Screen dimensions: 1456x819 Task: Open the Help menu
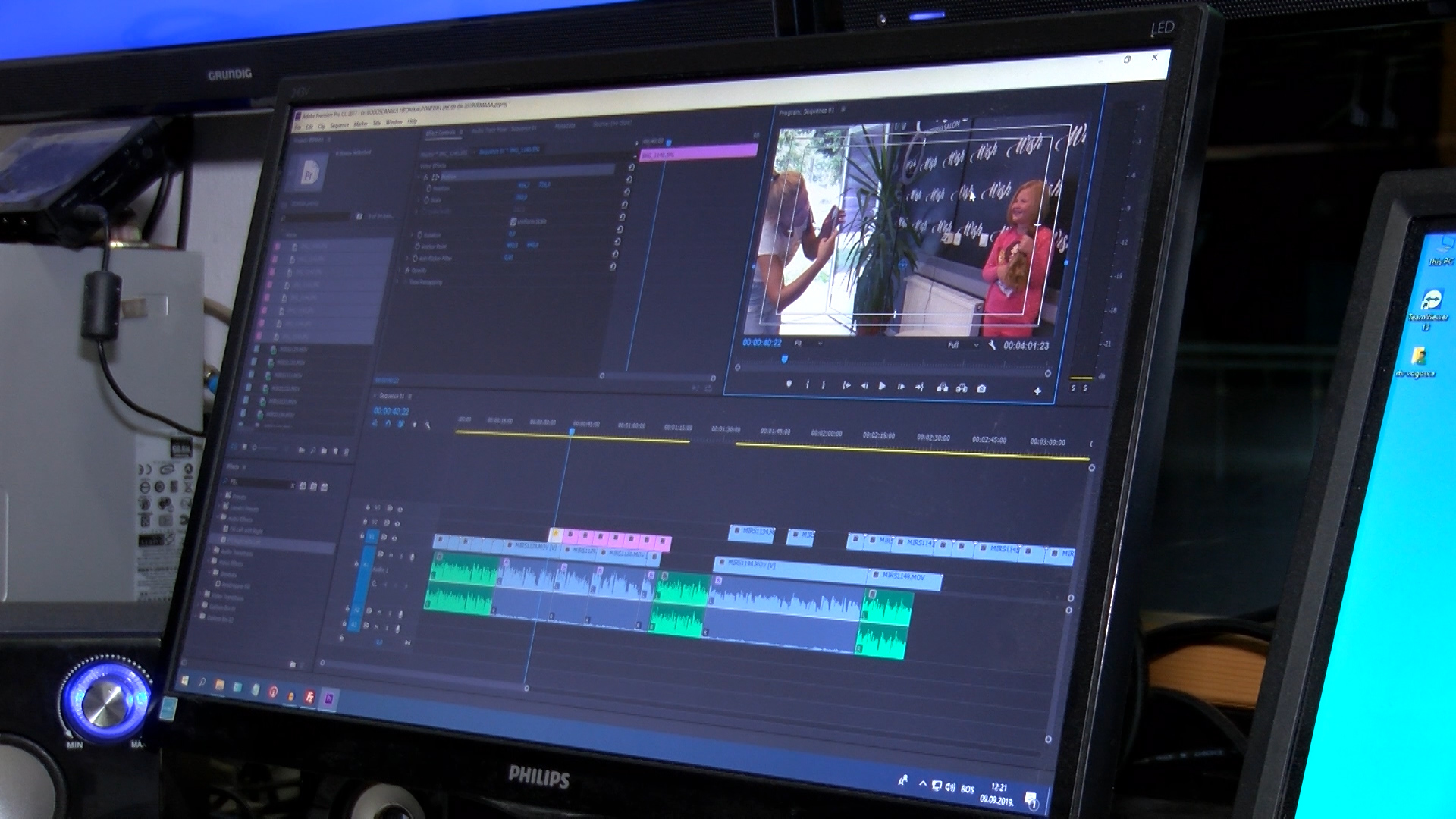412,122
